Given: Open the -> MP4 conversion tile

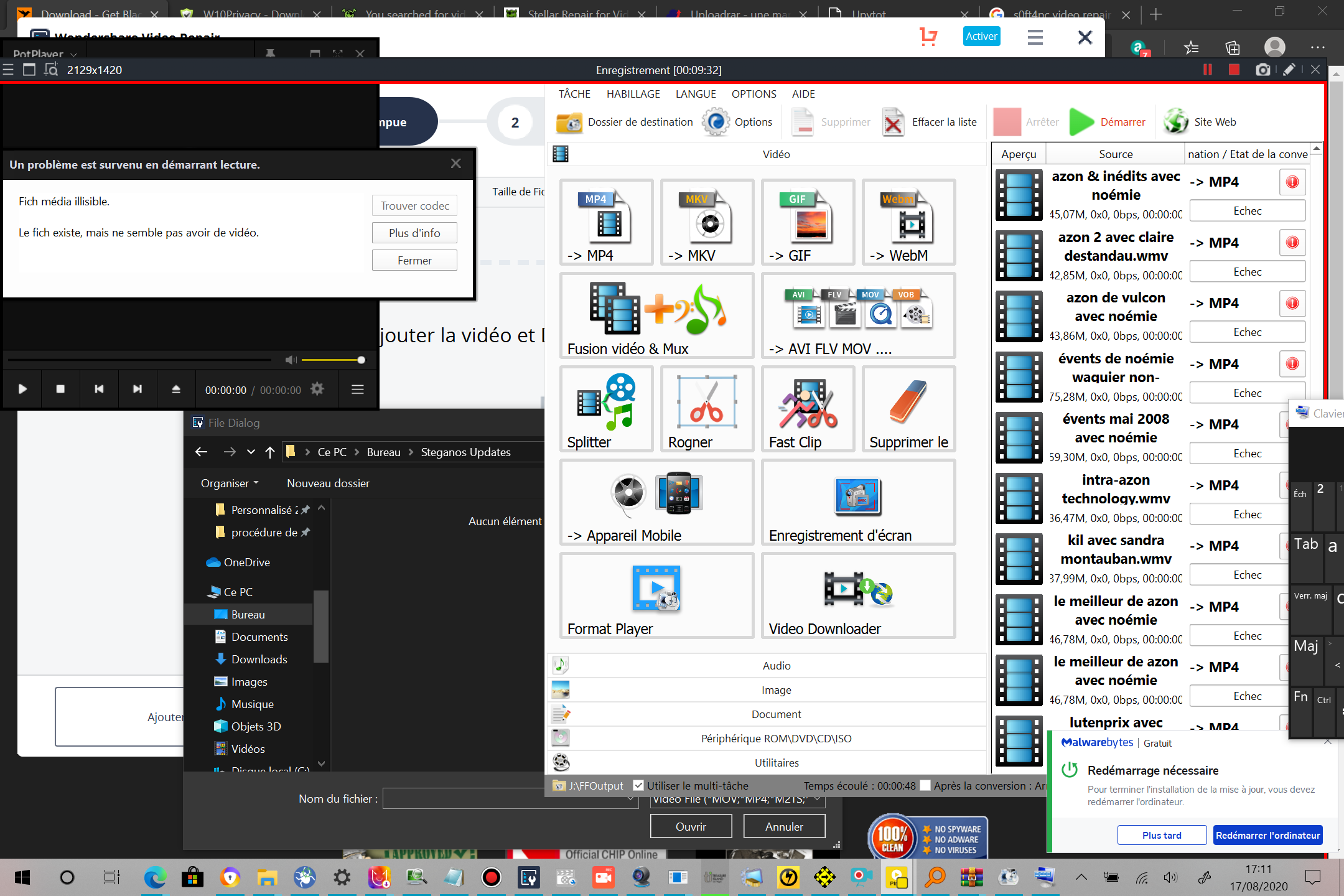Looking at the screenshot, I should point(606,222).
